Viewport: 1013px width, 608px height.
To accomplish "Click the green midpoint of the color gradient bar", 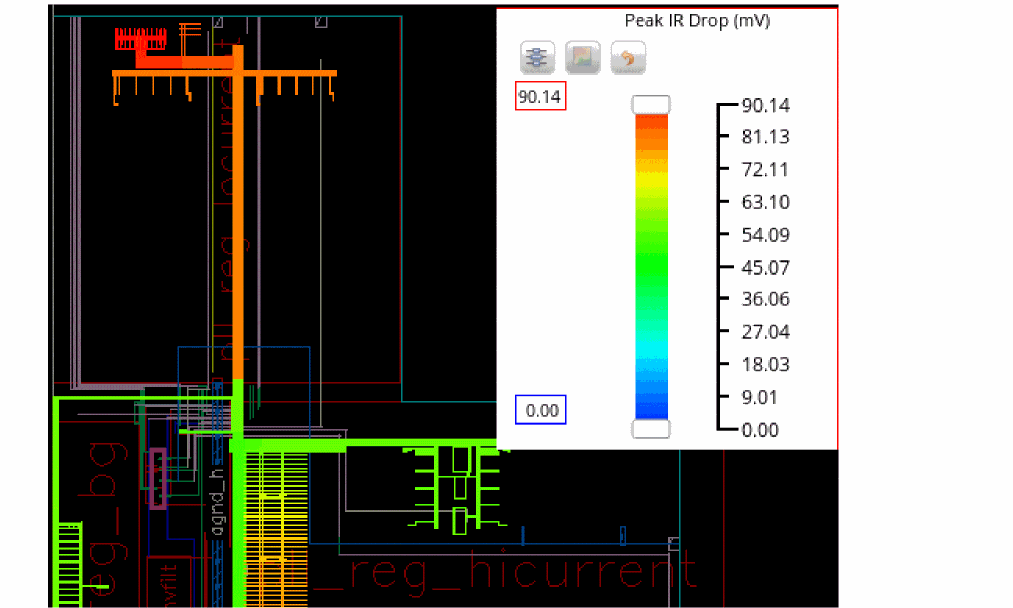I will [x=651, y=266].
